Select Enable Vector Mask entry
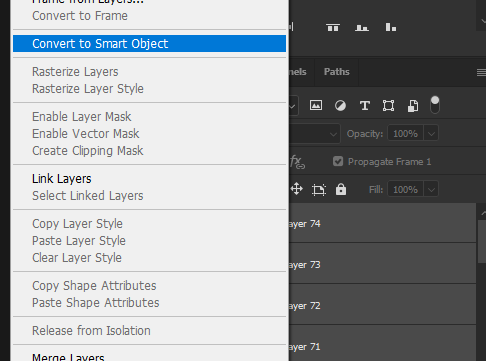Viewport: 486px width, 361px height. tap(149, 134)
